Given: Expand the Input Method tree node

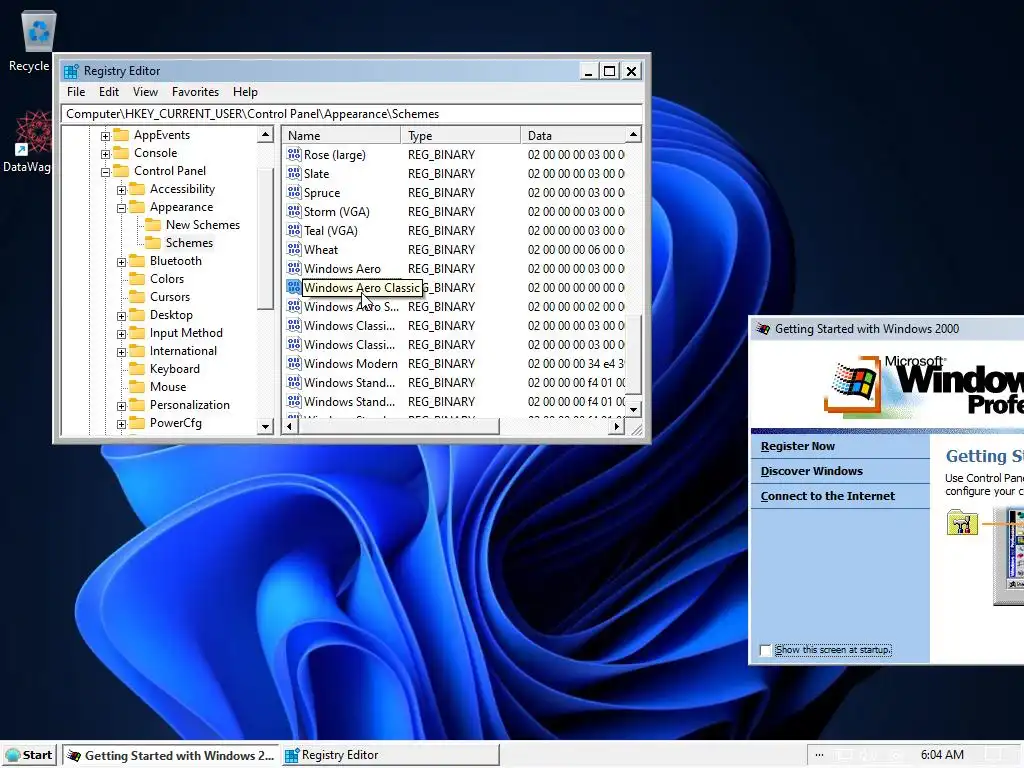Looking at the screenshot, I should click(121, 334).
